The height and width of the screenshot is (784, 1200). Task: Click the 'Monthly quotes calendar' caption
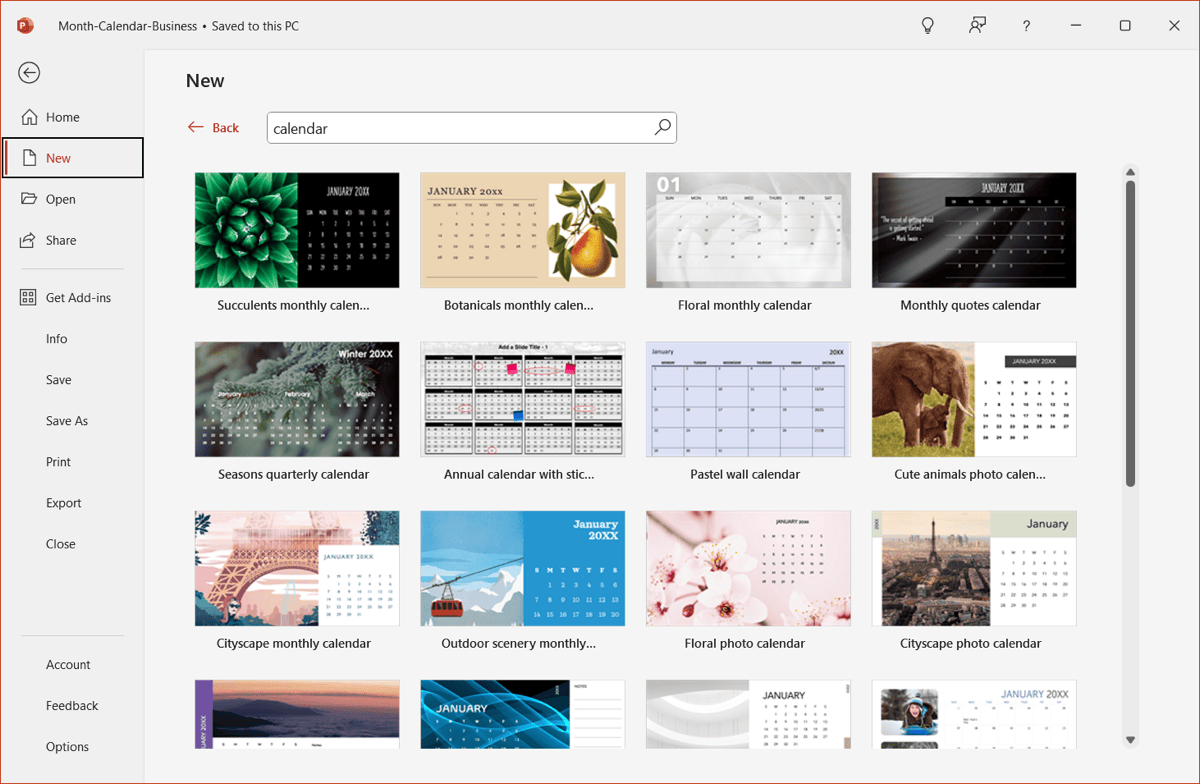(x=971, y=306)
